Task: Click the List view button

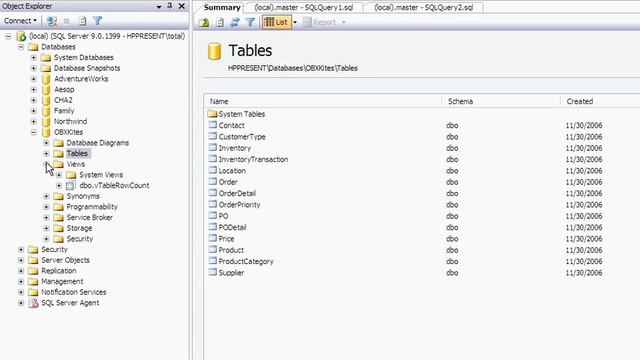Action: 276,22
